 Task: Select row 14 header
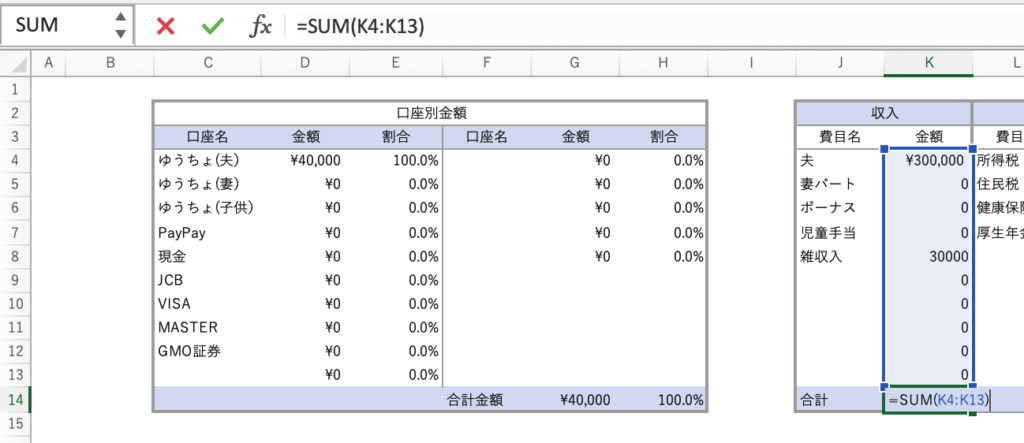point(15,400)
